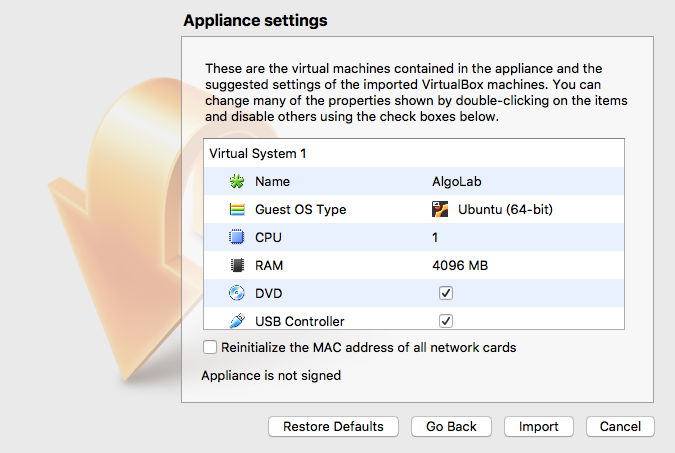Click the blue CPU chip icon
Screen dimensions: 675x453
(x=236, y=237)
